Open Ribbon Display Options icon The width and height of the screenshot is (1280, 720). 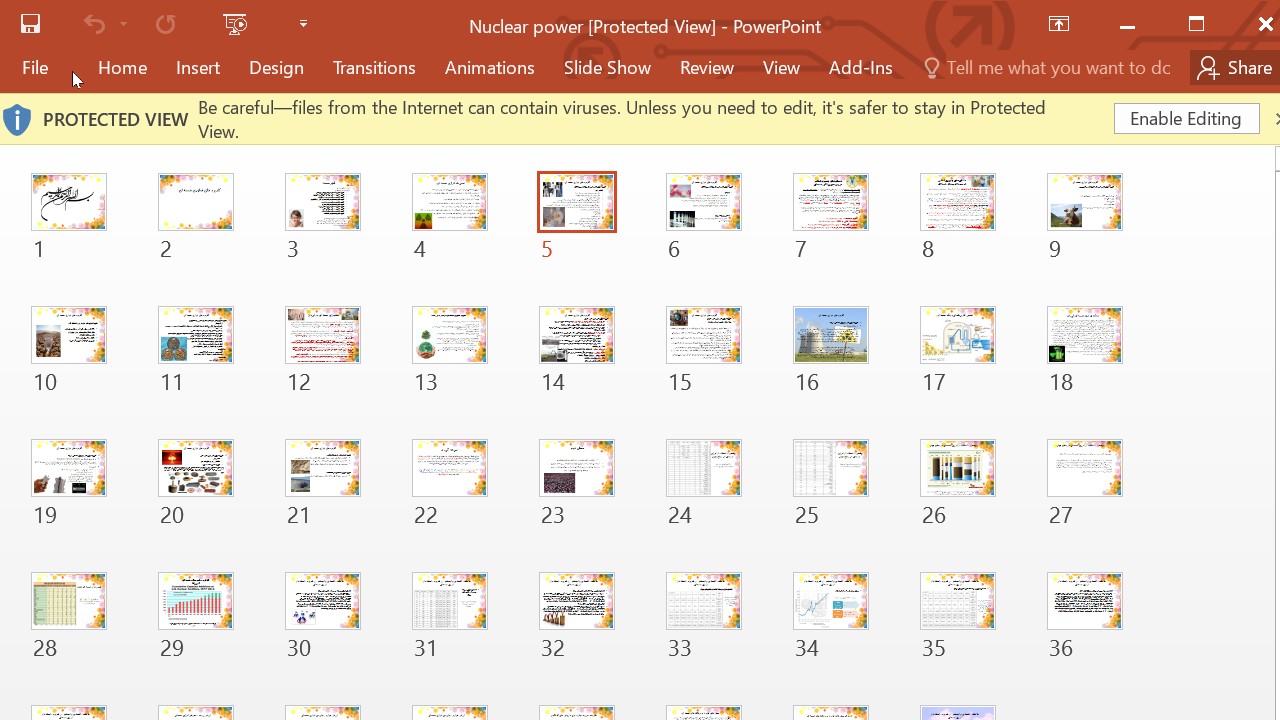[x=1059, y=25]
